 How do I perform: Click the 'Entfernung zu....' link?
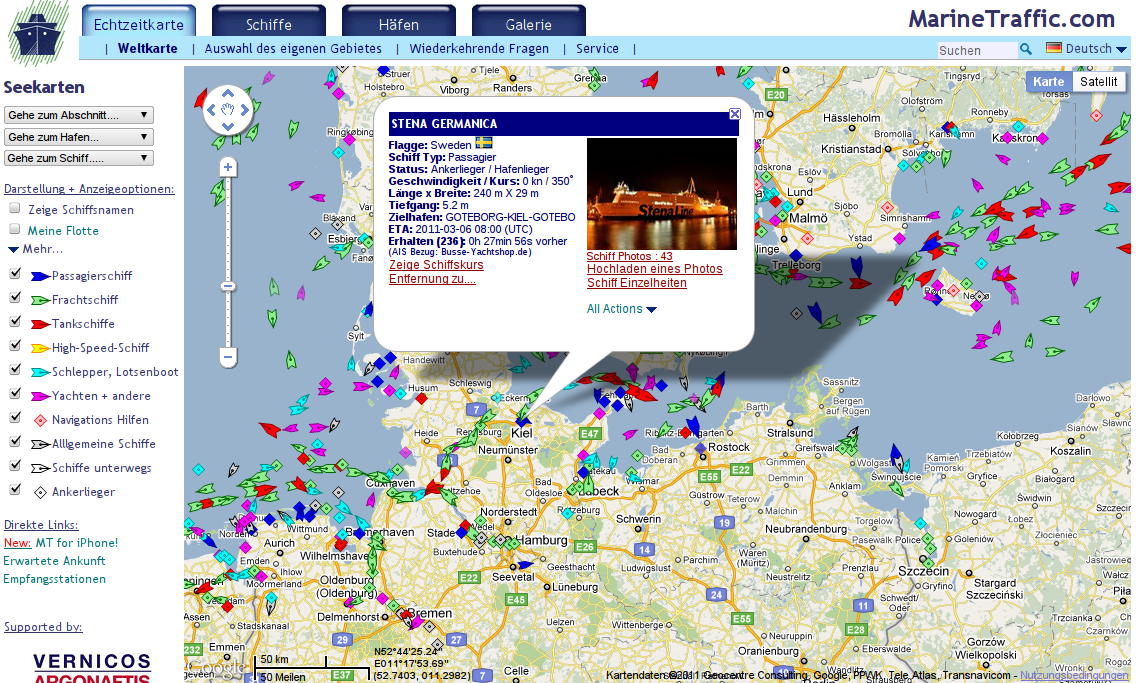click(433, 279)
